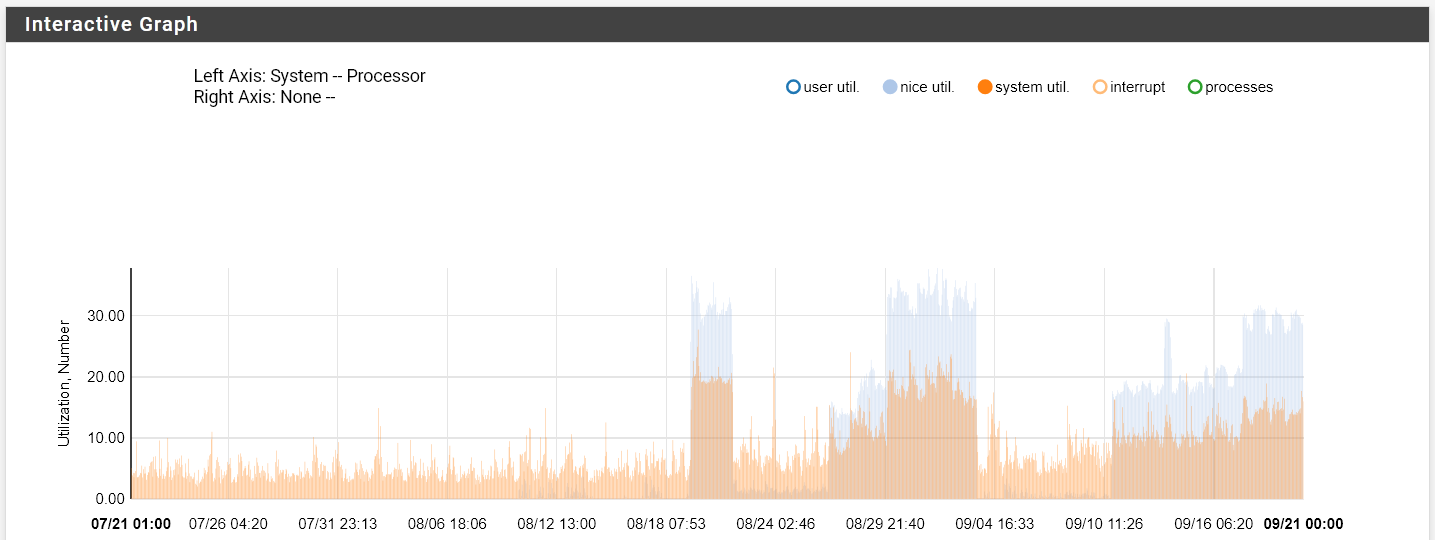
Task: Show the user util. series via its label
Action: click(832, 87)
